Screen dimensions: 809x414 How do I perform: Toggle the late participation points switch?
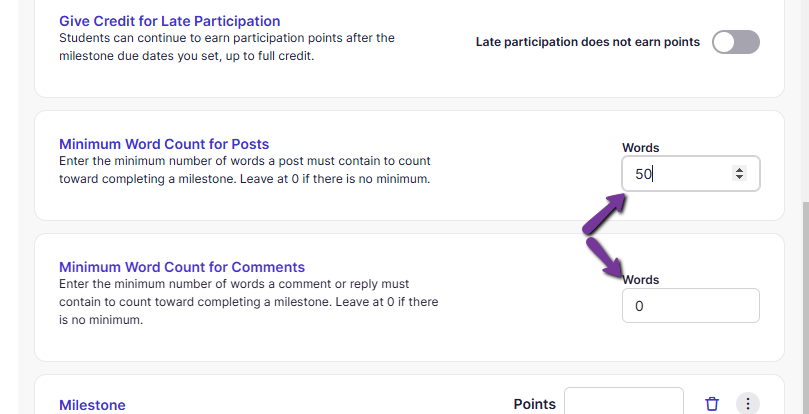coord(735,42)
